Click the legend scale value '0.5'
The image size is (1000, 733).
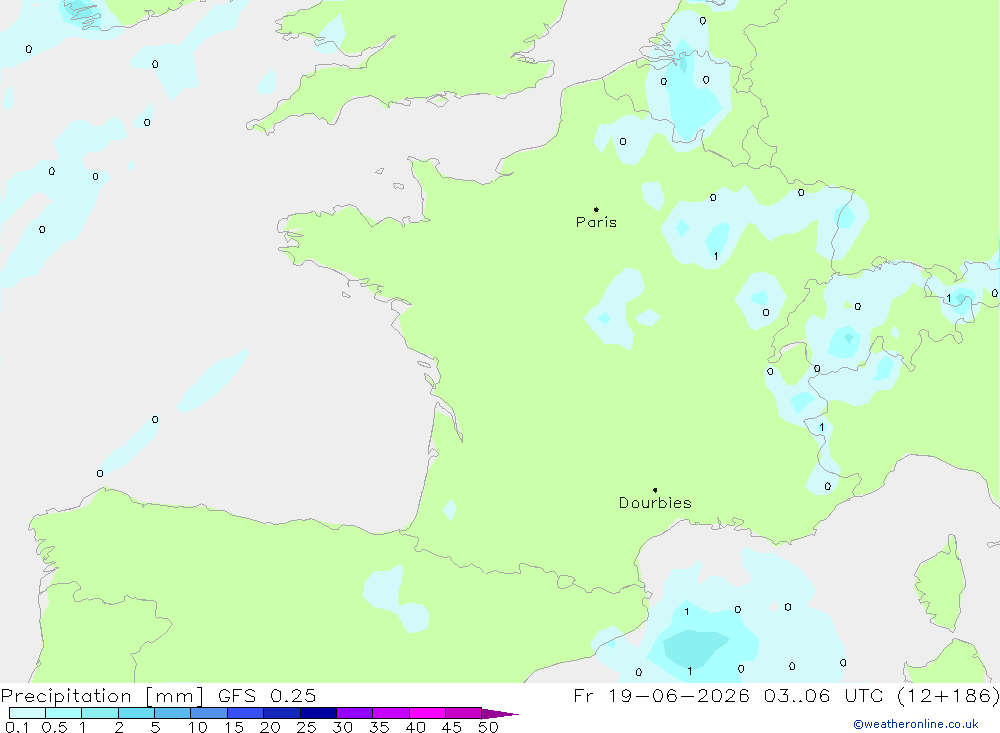(54, 727)
